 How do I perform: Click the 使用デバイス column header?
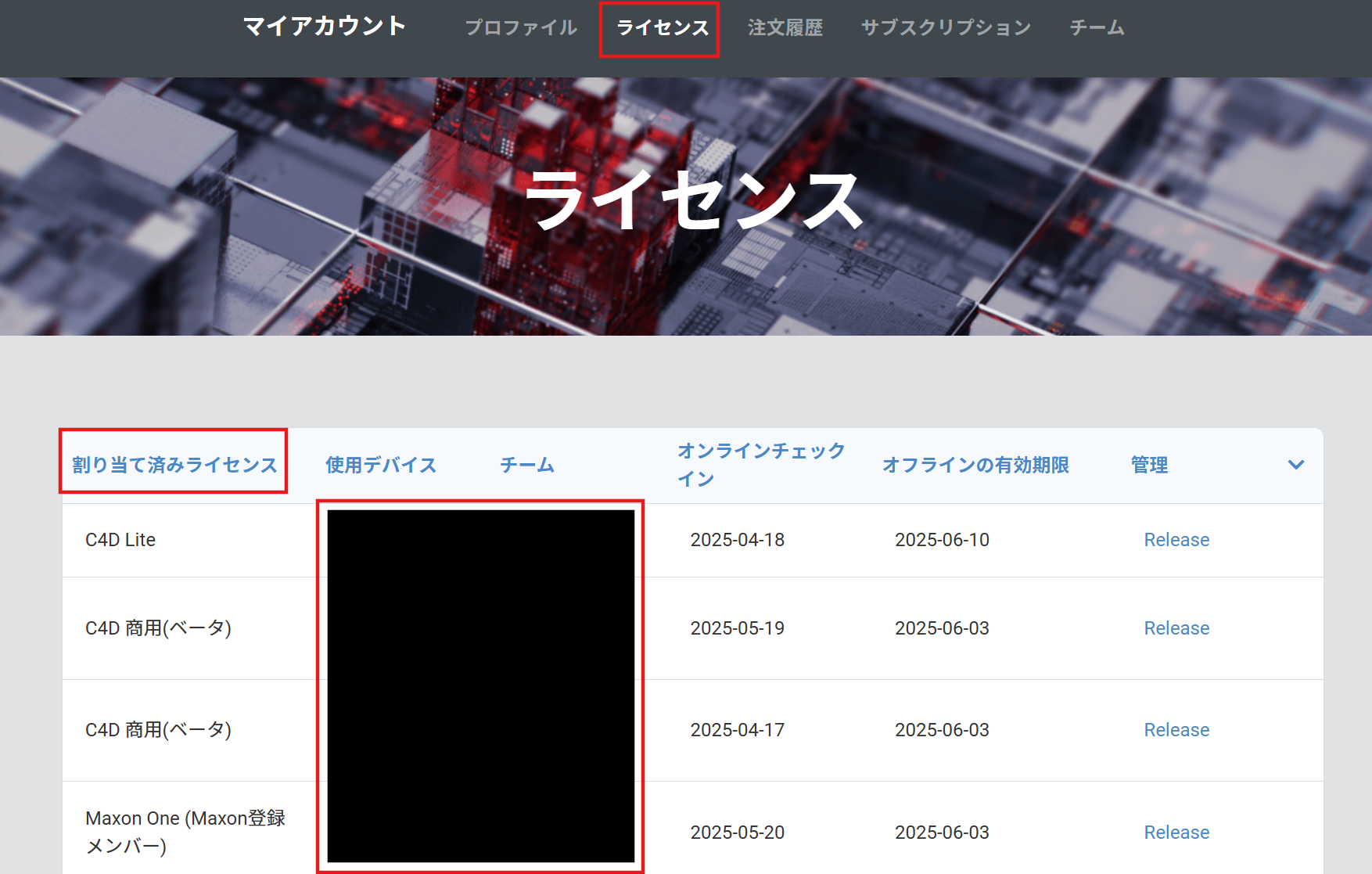381,465
